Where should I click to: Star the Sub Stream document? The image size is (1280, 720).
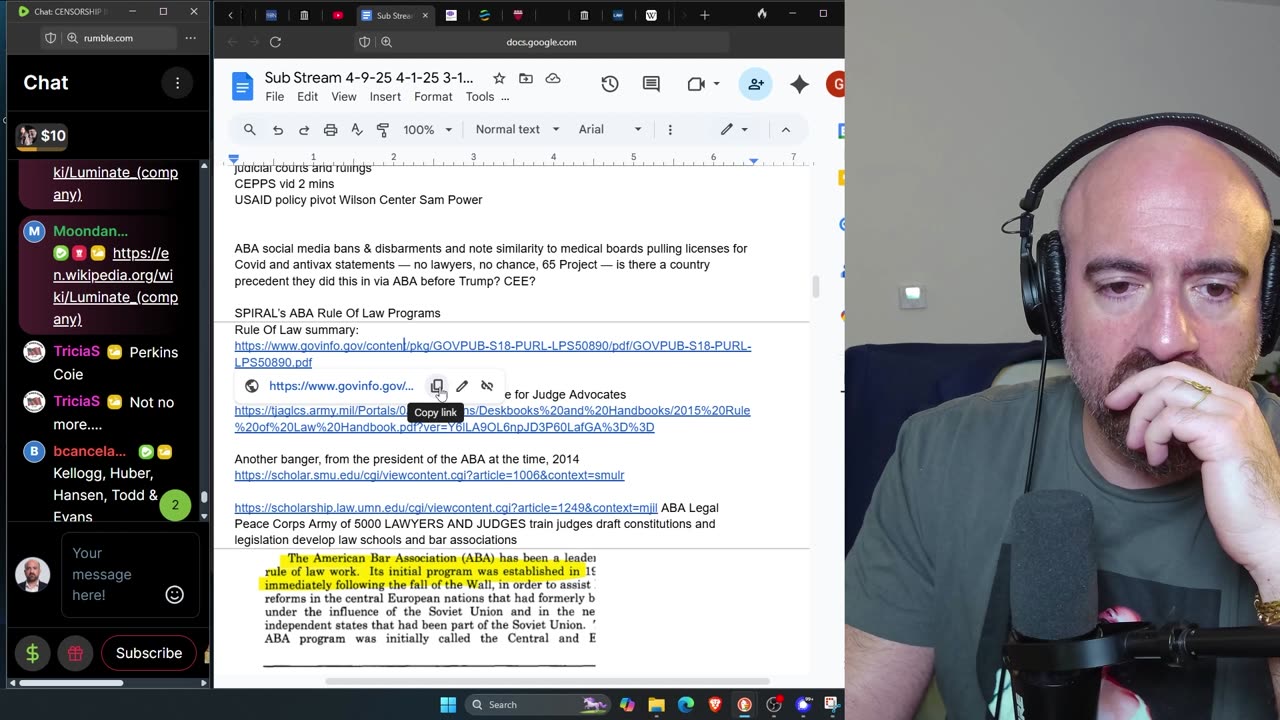[x=499, y=78]
